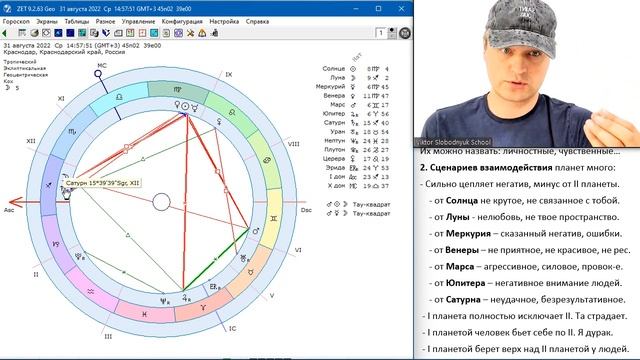
Task: Open the Управление menu
Action: pos(138,21)
